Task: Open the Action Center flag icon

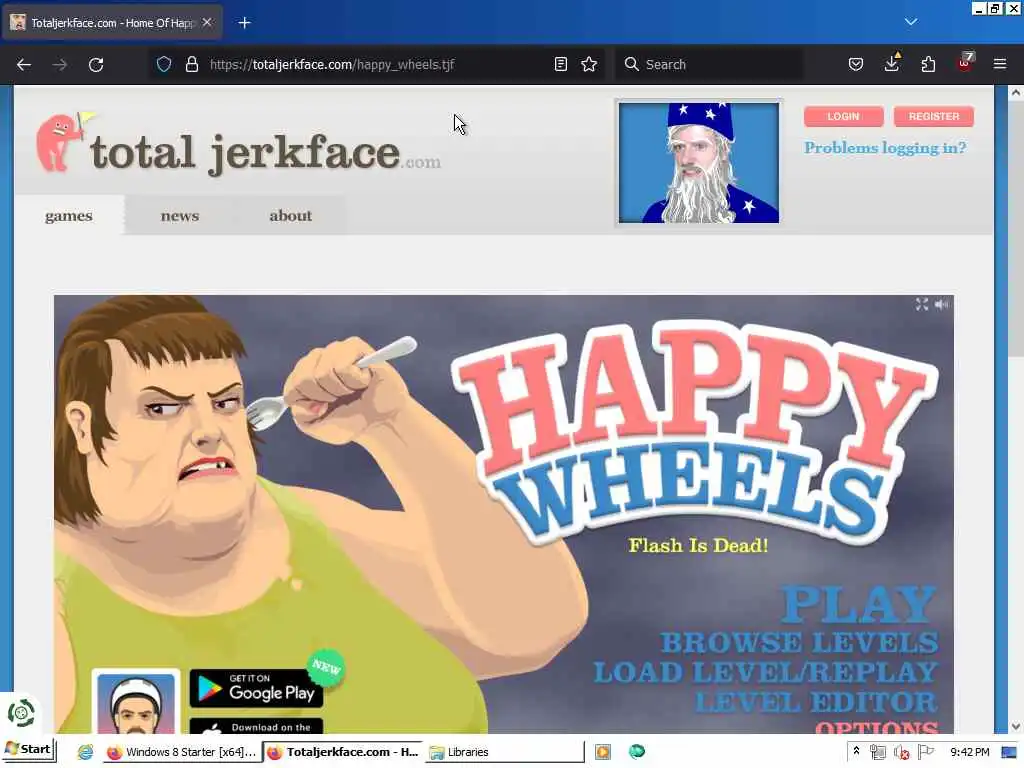Action: click(925, 752)
